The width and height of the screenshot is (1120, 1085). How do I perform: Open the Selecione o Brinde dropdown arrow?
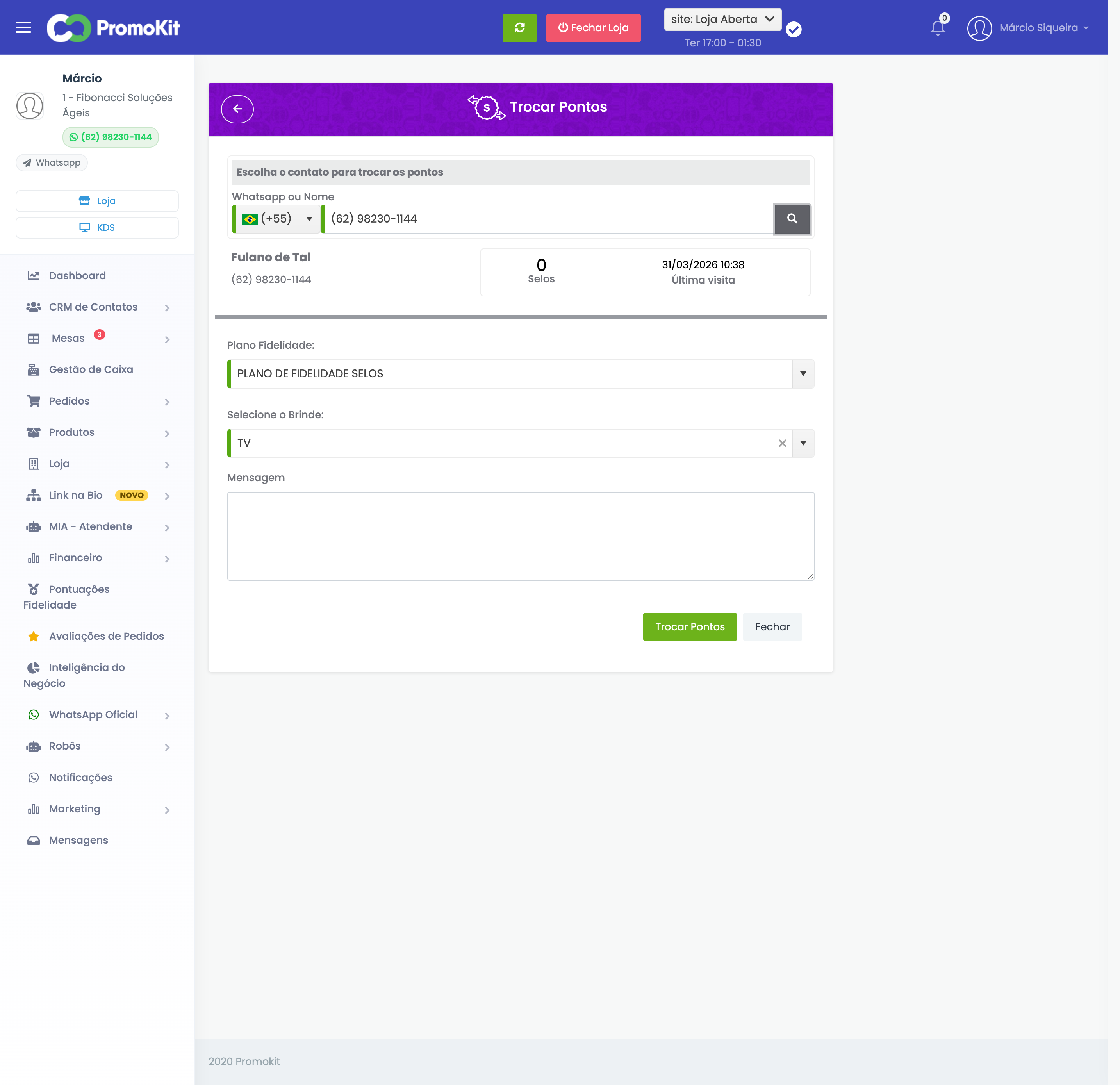pos(803,444)
